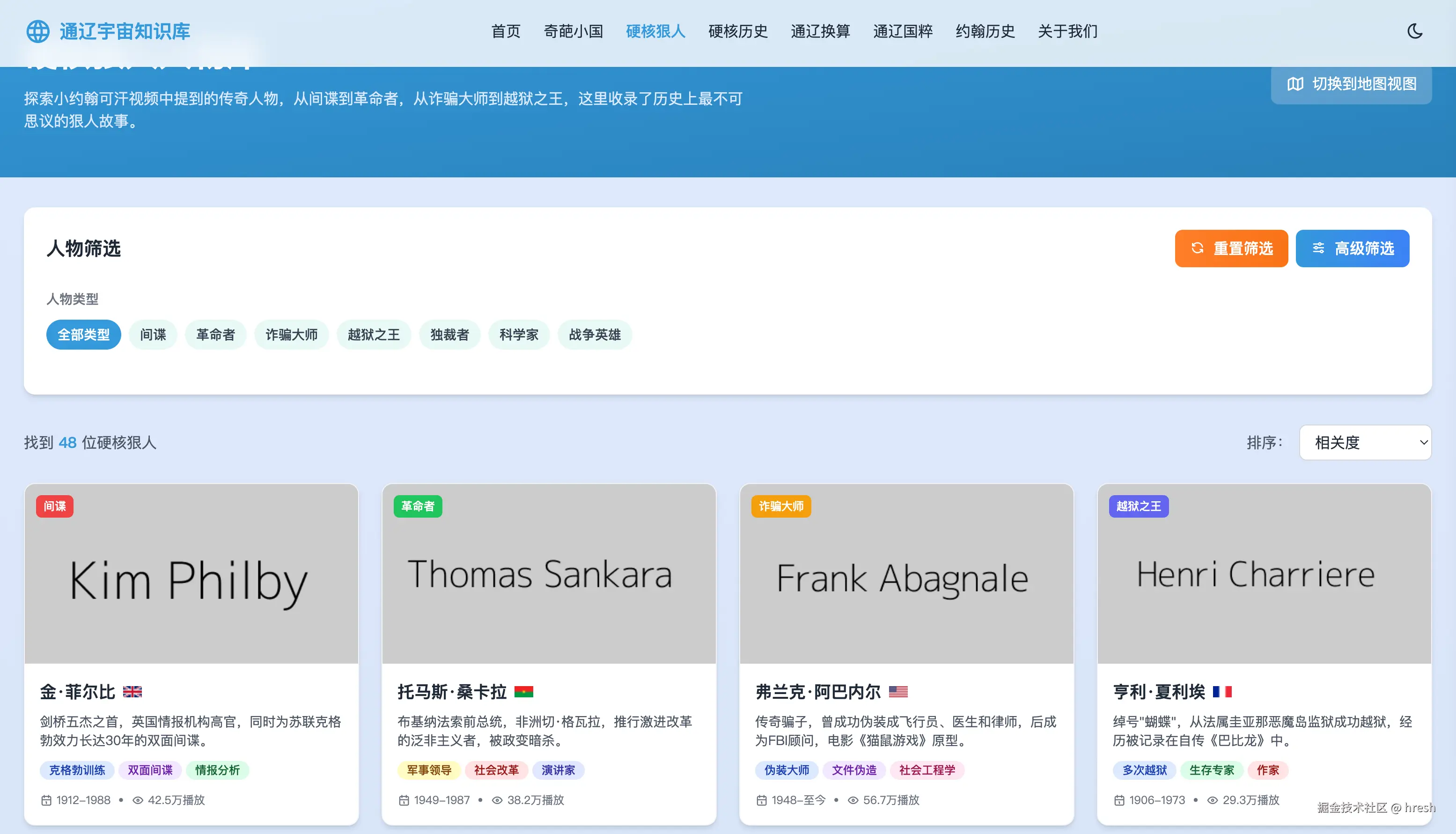
Task: Click the calendar icon on Kim Philby card
Action: click(46, 800)
